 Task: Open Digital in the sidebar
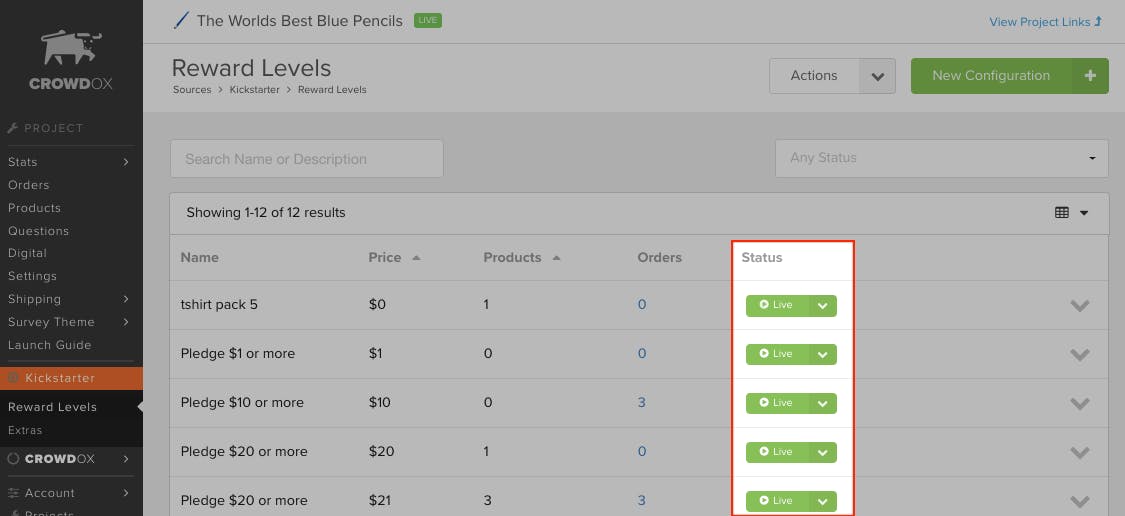(x=27, y=253)
